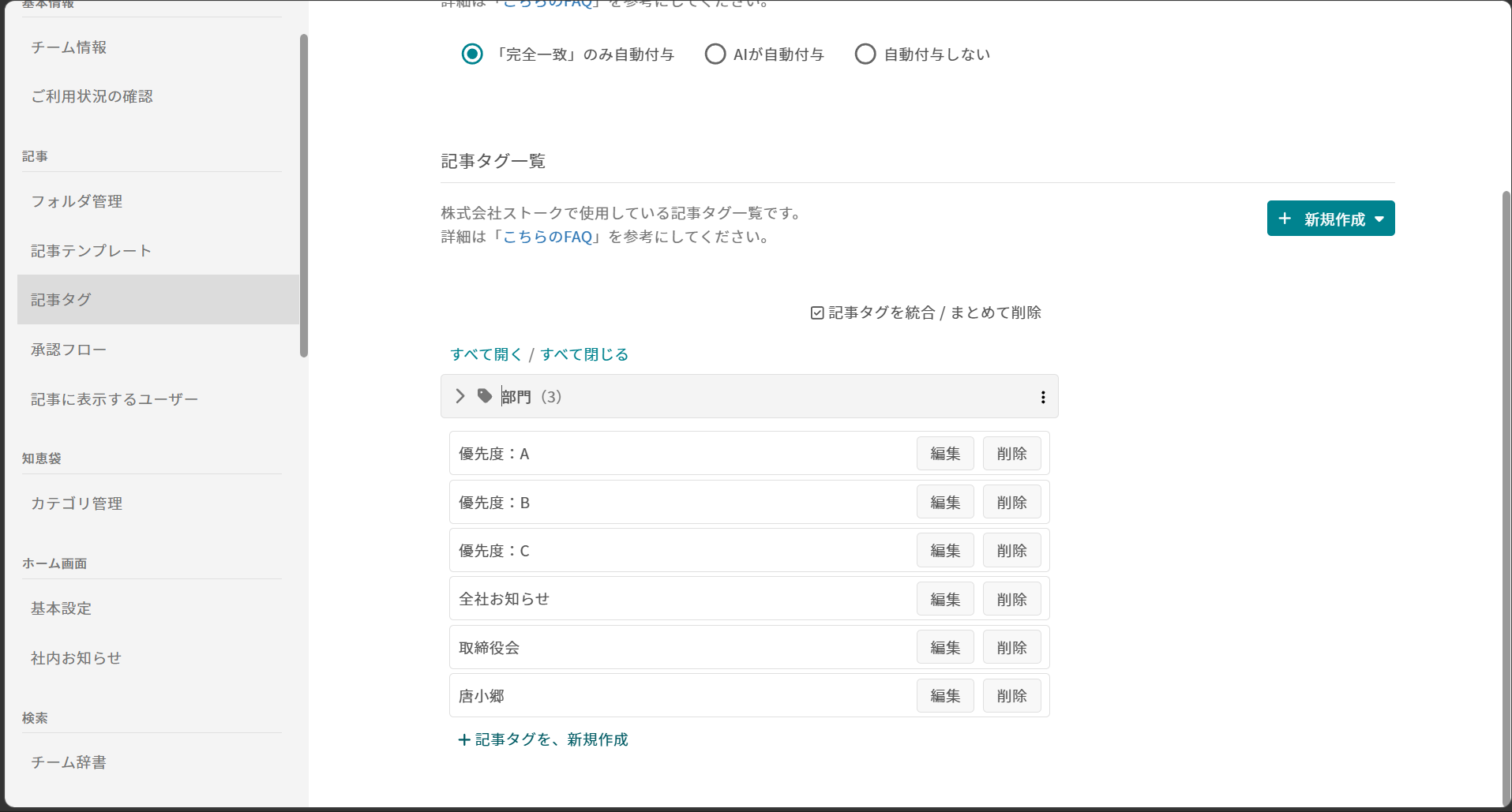Go to フォルダ管理 sidebar item
The height and width of the screenshot is (812, 1512).
tap(77, 201)
